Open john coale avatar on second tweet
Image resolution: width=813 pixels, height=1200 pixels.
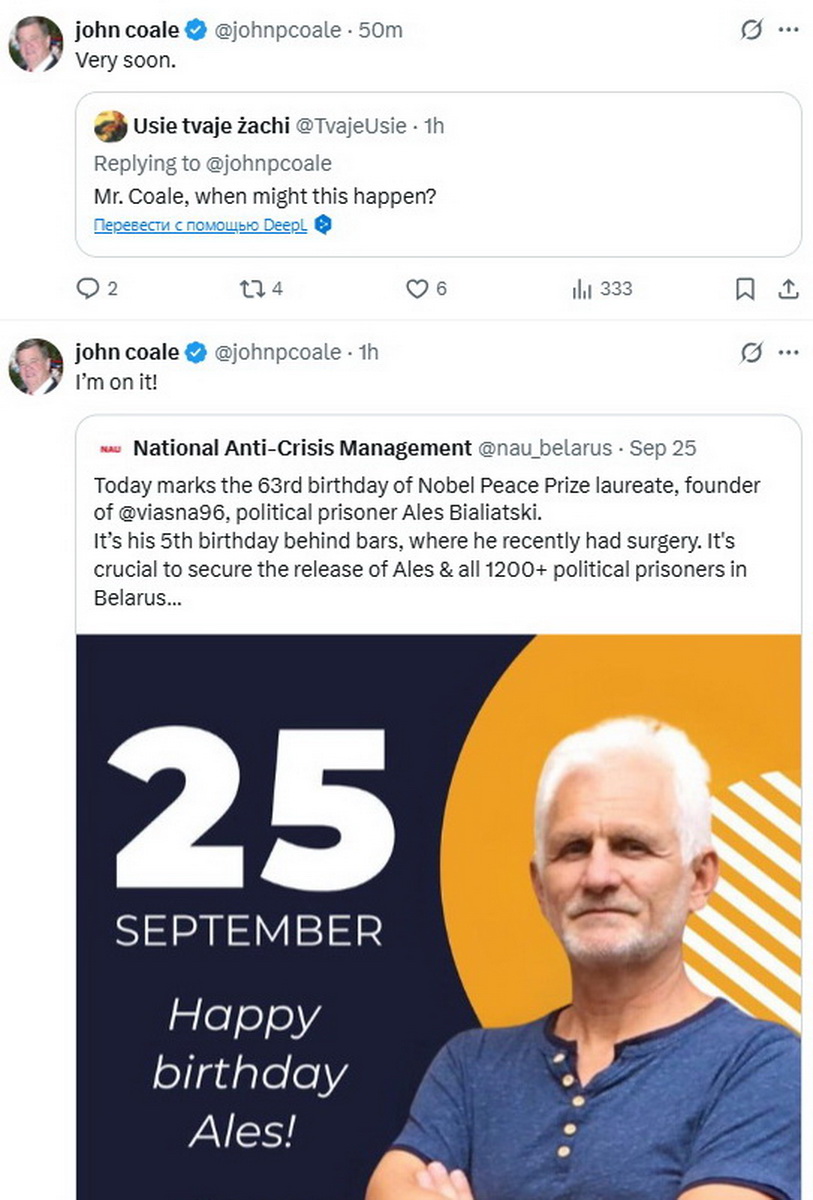(36, 366)
